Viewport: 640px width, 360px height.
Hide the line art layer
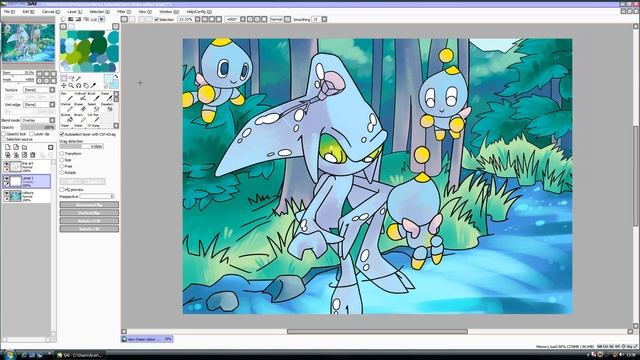6,164
